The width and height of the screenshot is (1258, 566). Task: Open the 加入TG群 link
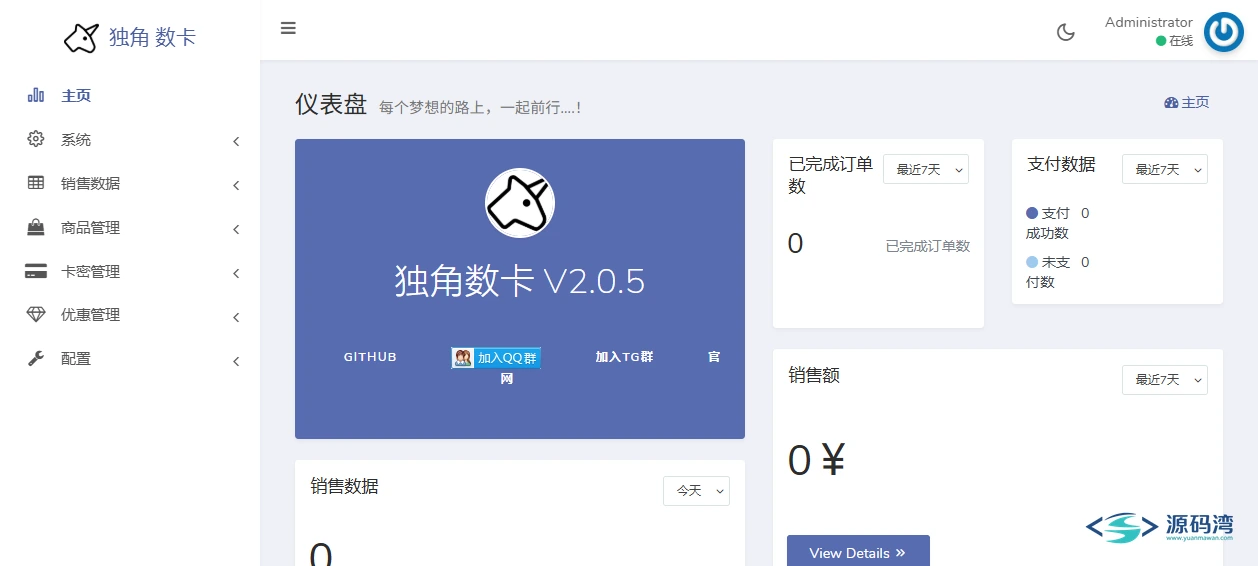click(x=624, y=357)
